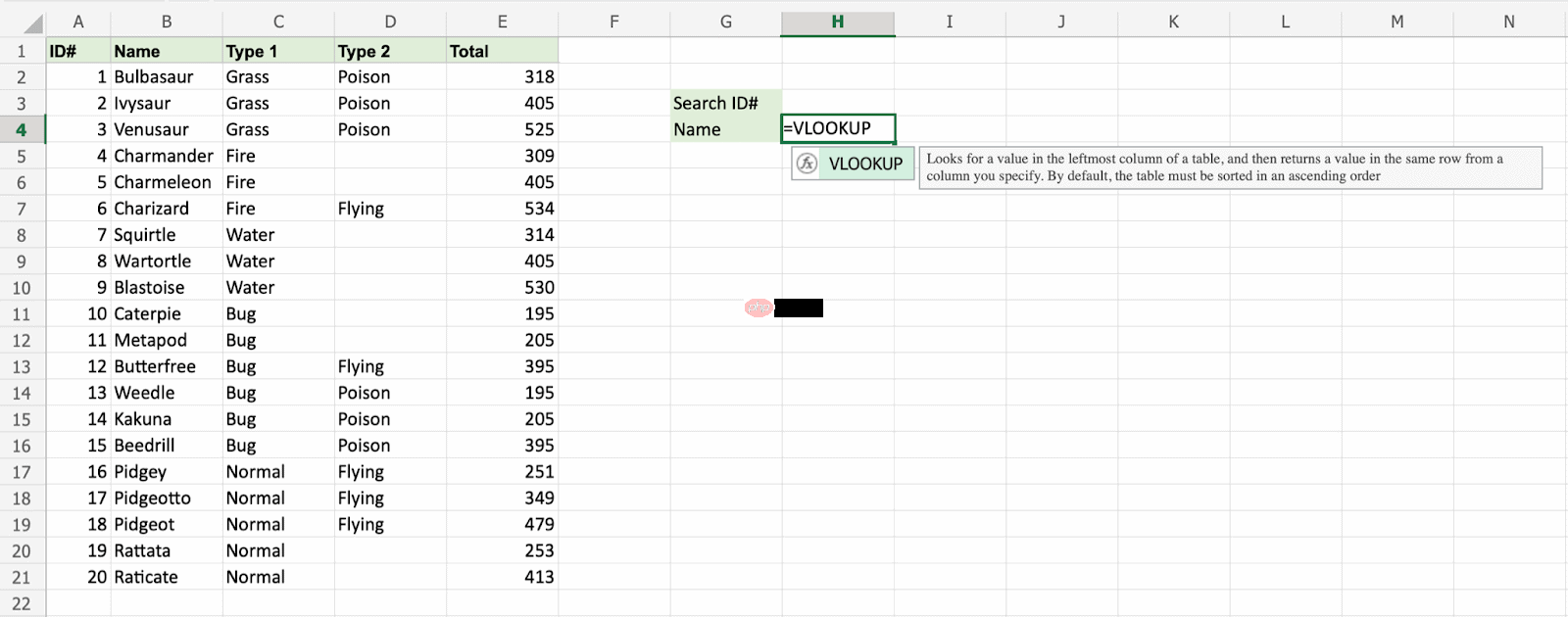Select column E header
The width and height of the screenshot is (1568, 617).
tap(502, 22)
